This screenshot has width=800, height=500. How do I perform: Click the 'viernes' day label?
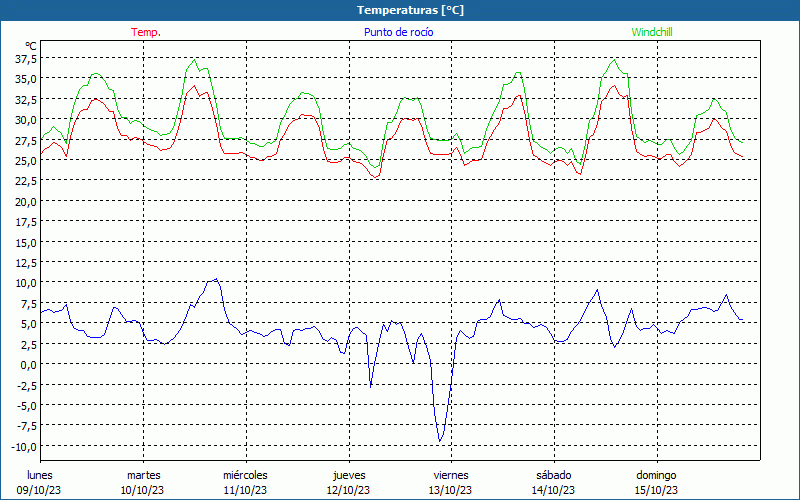452,475
